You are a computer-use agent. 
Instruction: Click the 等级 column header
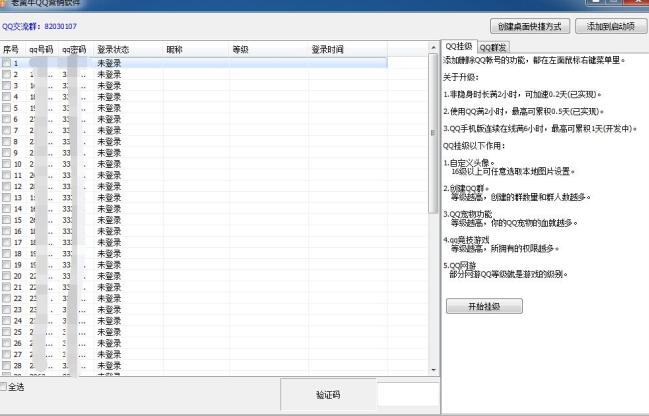pyautogui.click(x=269, y=50)
